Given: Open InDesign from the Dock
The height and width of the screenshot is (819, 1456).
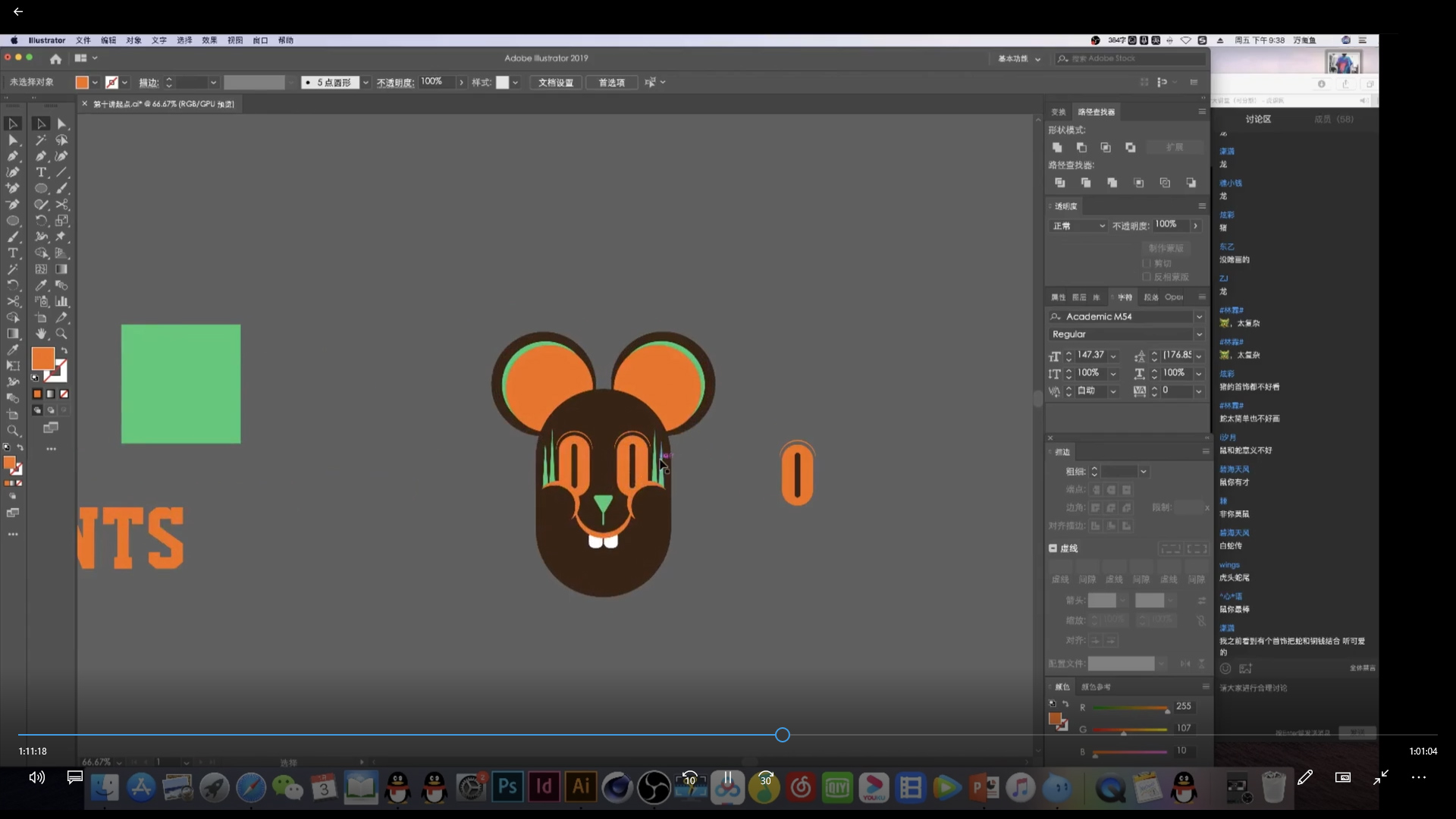Looking at the screenshot, I should click(544, 787).
